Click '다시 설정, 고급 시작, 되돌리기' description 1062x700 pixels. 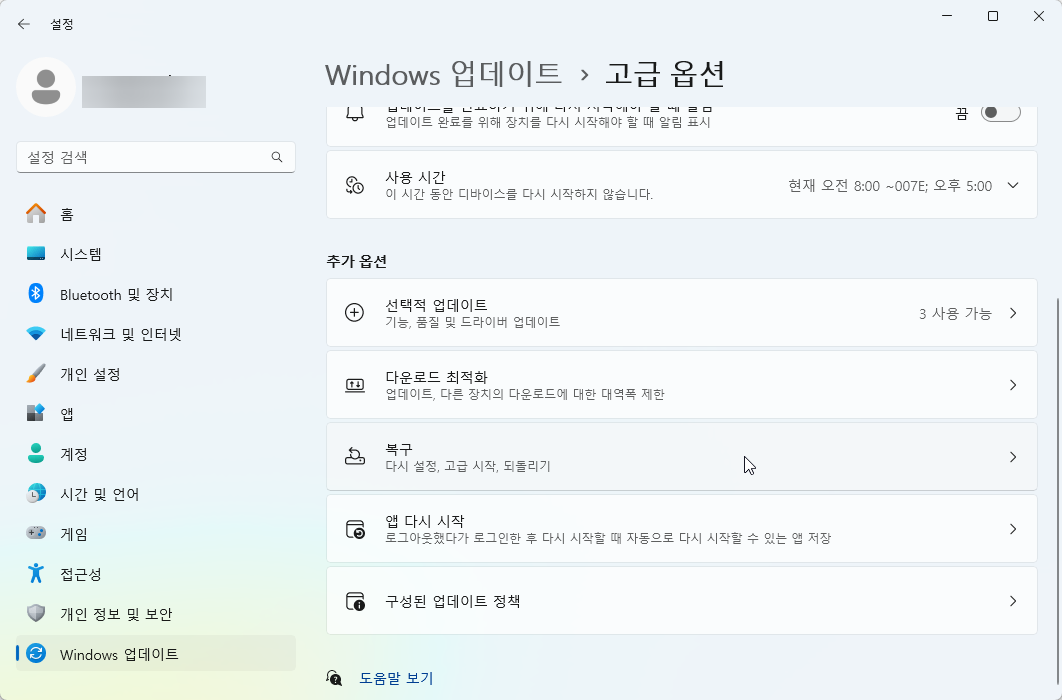467,466
